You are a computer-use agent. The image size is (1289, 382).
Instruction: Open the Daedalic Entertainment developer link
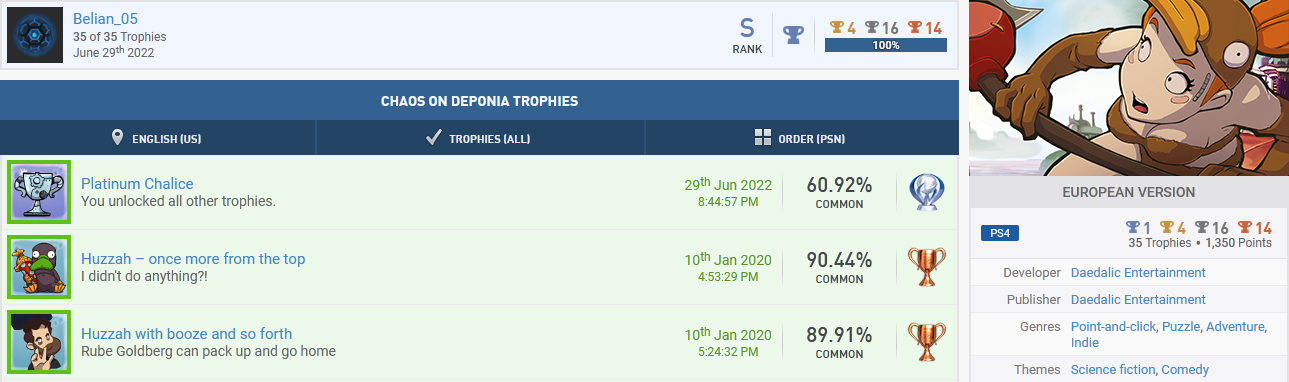click(x=1138, y=273)
